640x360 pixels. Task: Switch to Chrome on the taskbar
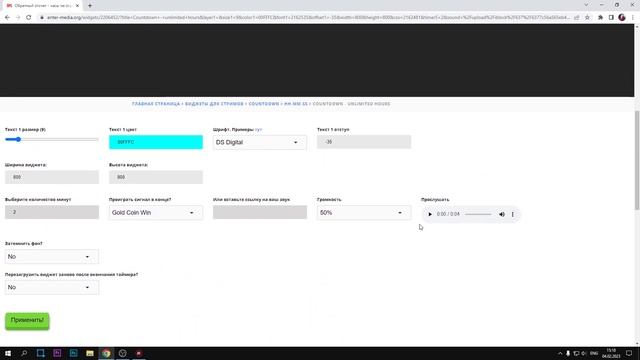106,353
